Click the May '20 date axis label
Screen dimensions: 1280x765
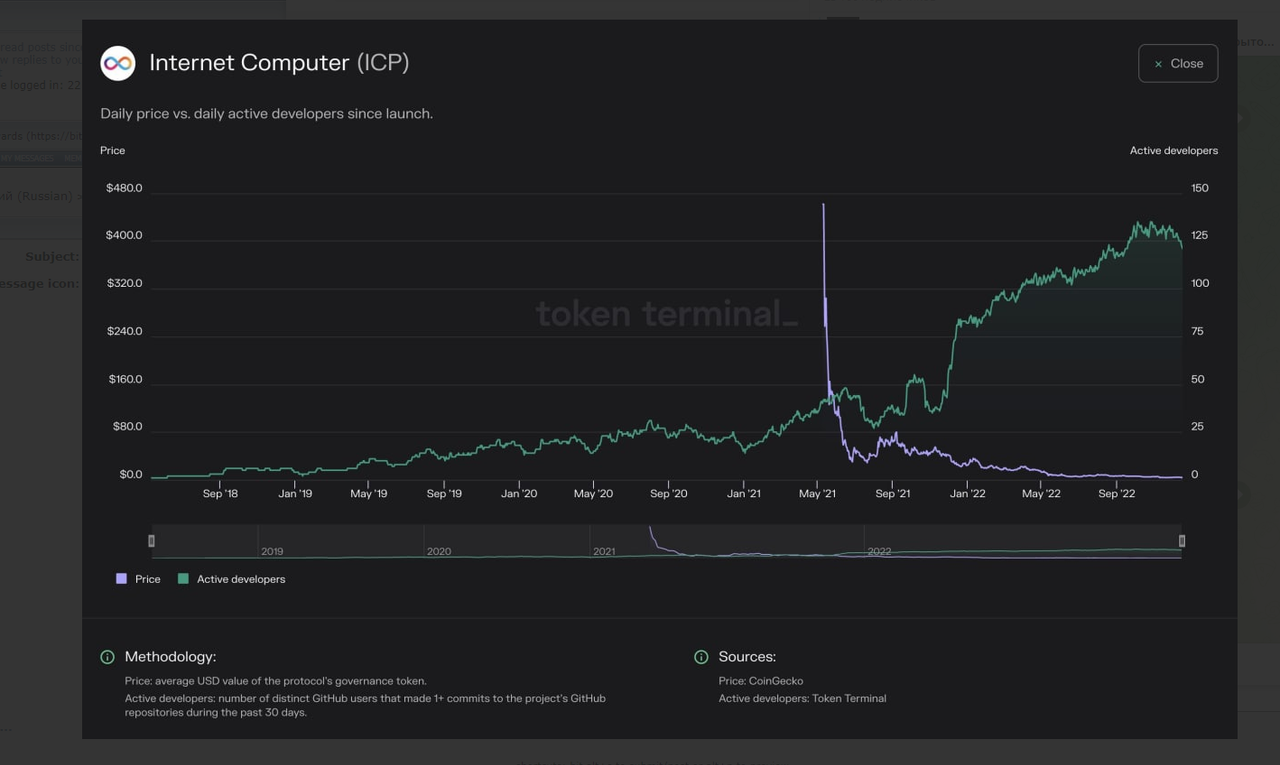[x=593, y=494]
